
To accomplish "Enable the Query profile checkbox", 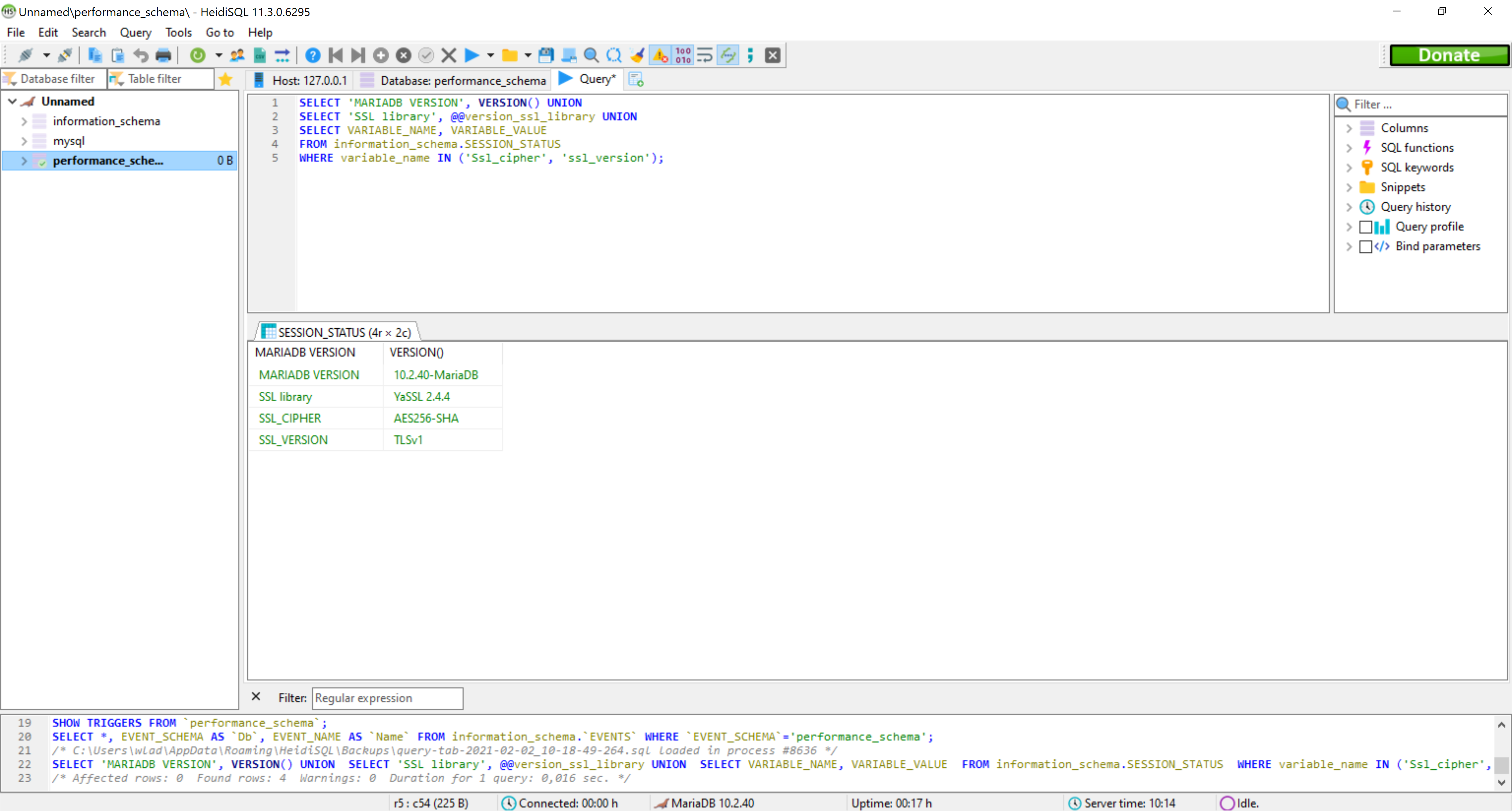I will 1365,226.
